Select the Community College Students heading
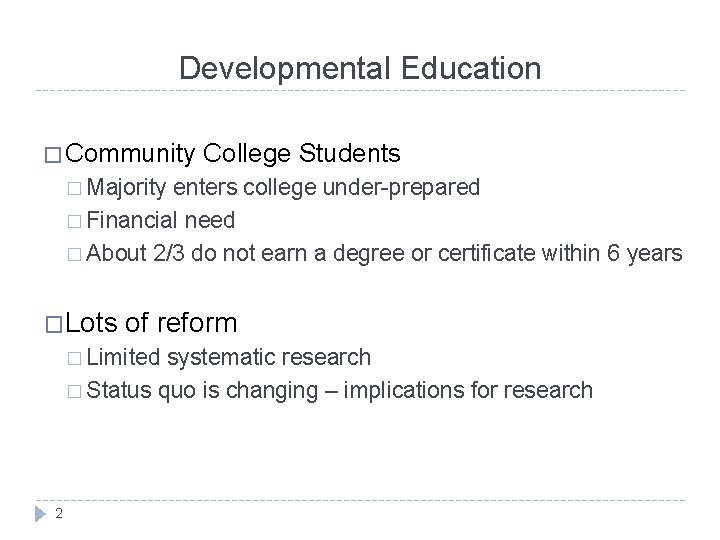 235,154
